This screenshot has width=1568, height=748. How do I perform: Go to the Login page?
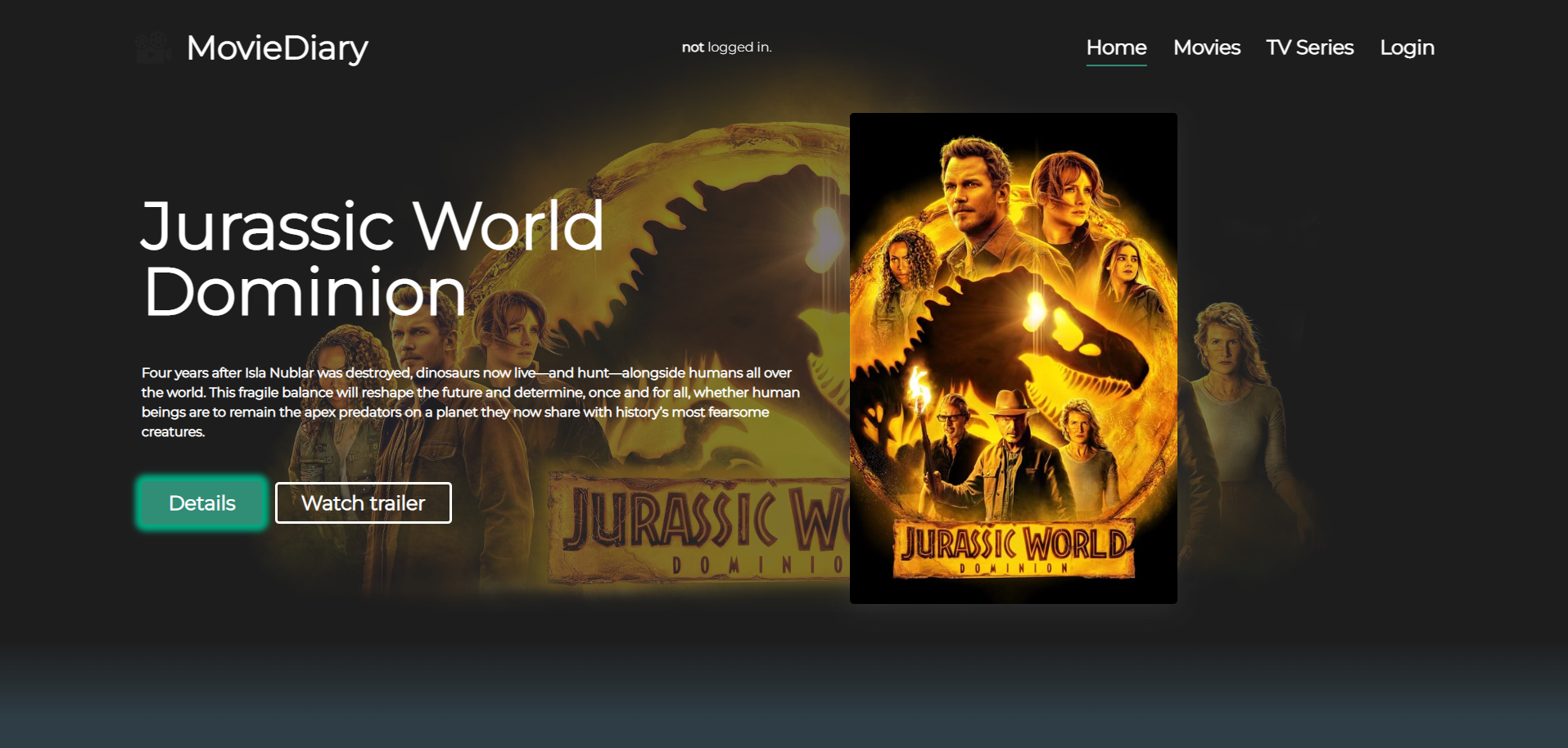click(x=1407, y=47)
